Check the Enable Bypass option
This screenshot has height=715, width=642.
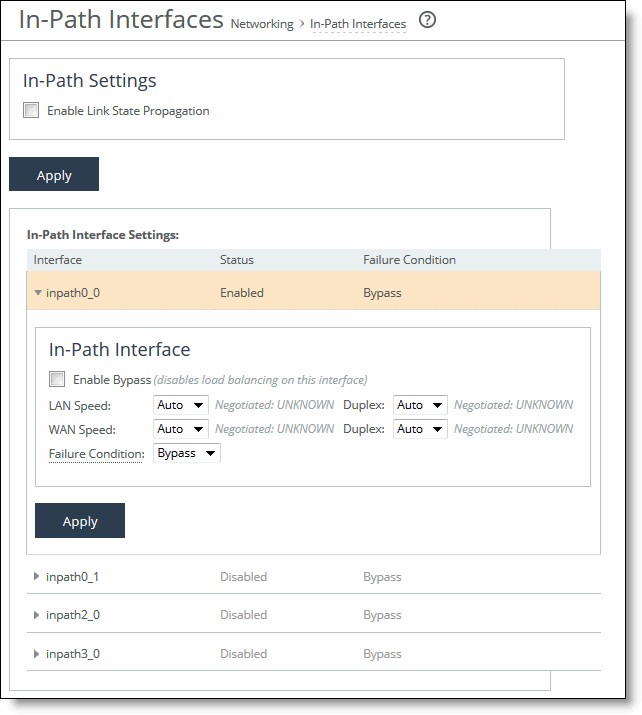57,379
